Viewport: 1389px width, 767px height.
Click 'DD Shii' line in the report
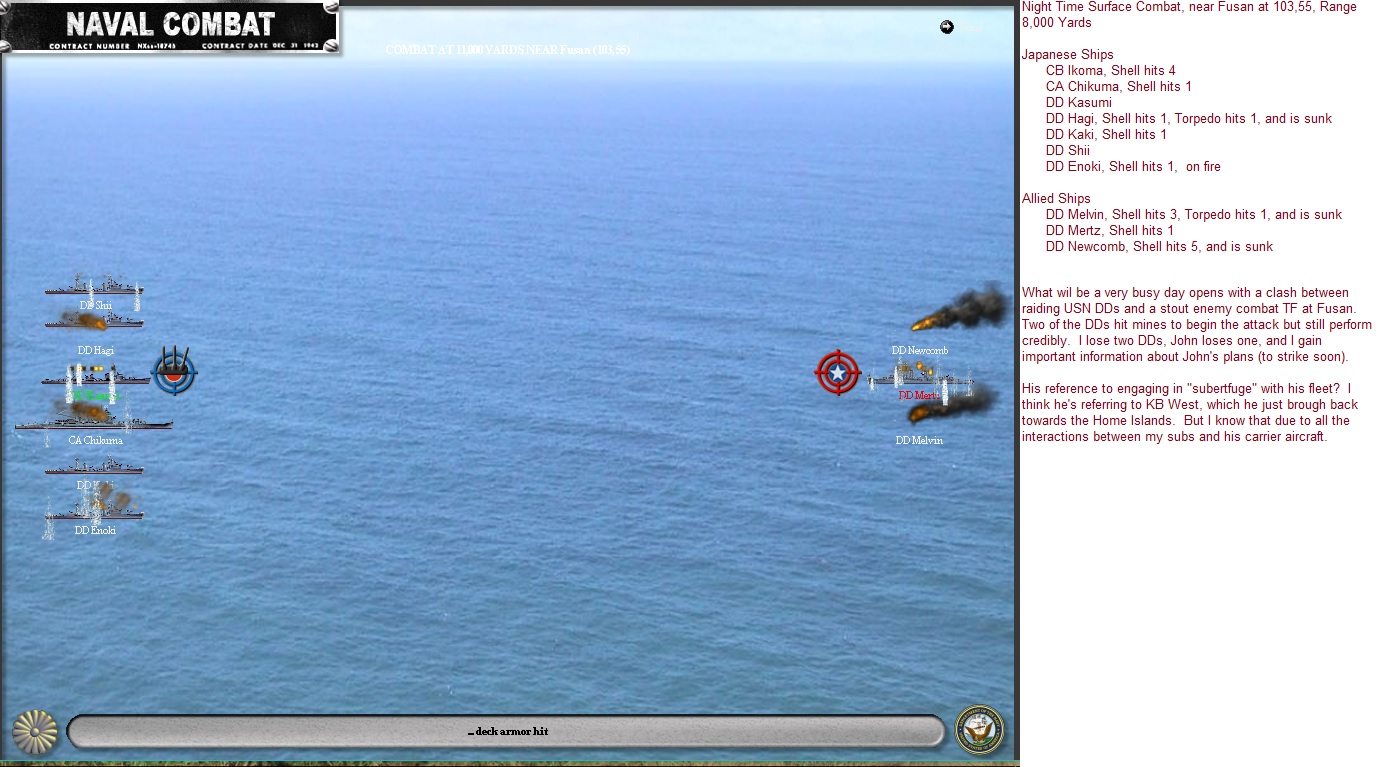(1068, 151)
